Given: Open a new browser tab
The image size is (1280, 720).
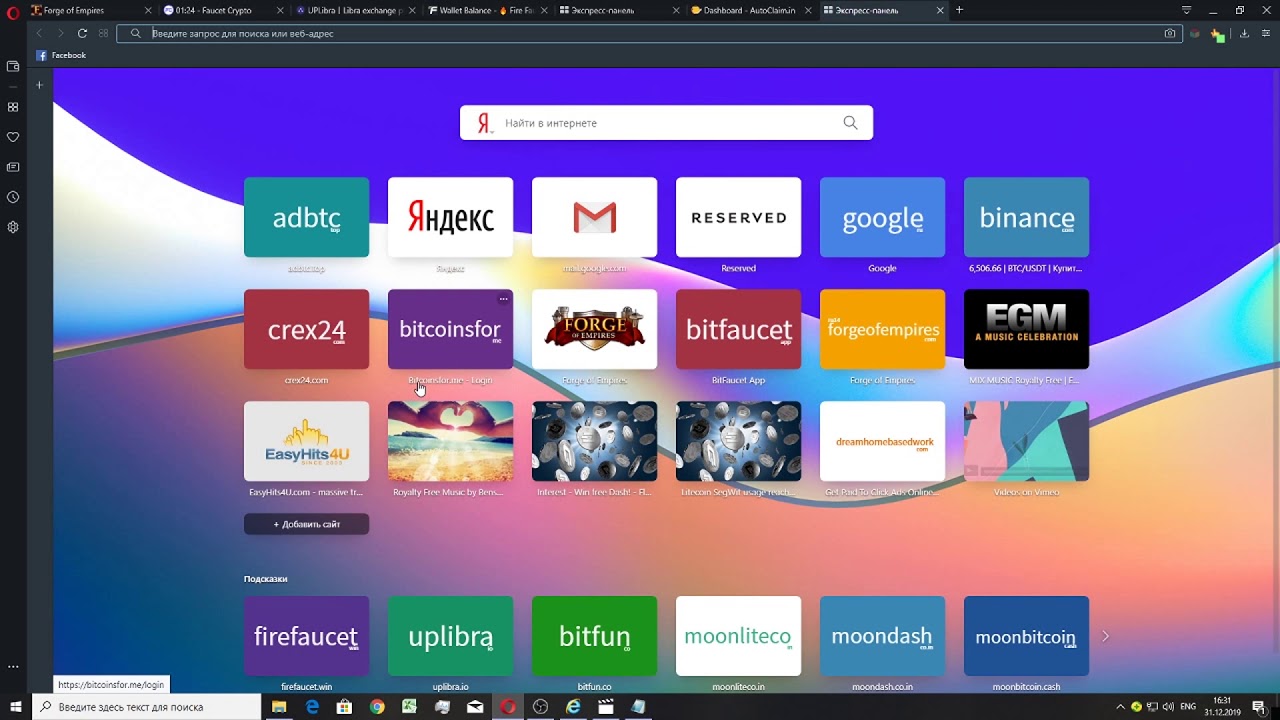Looking at the screenshot, I should point(959,10).
